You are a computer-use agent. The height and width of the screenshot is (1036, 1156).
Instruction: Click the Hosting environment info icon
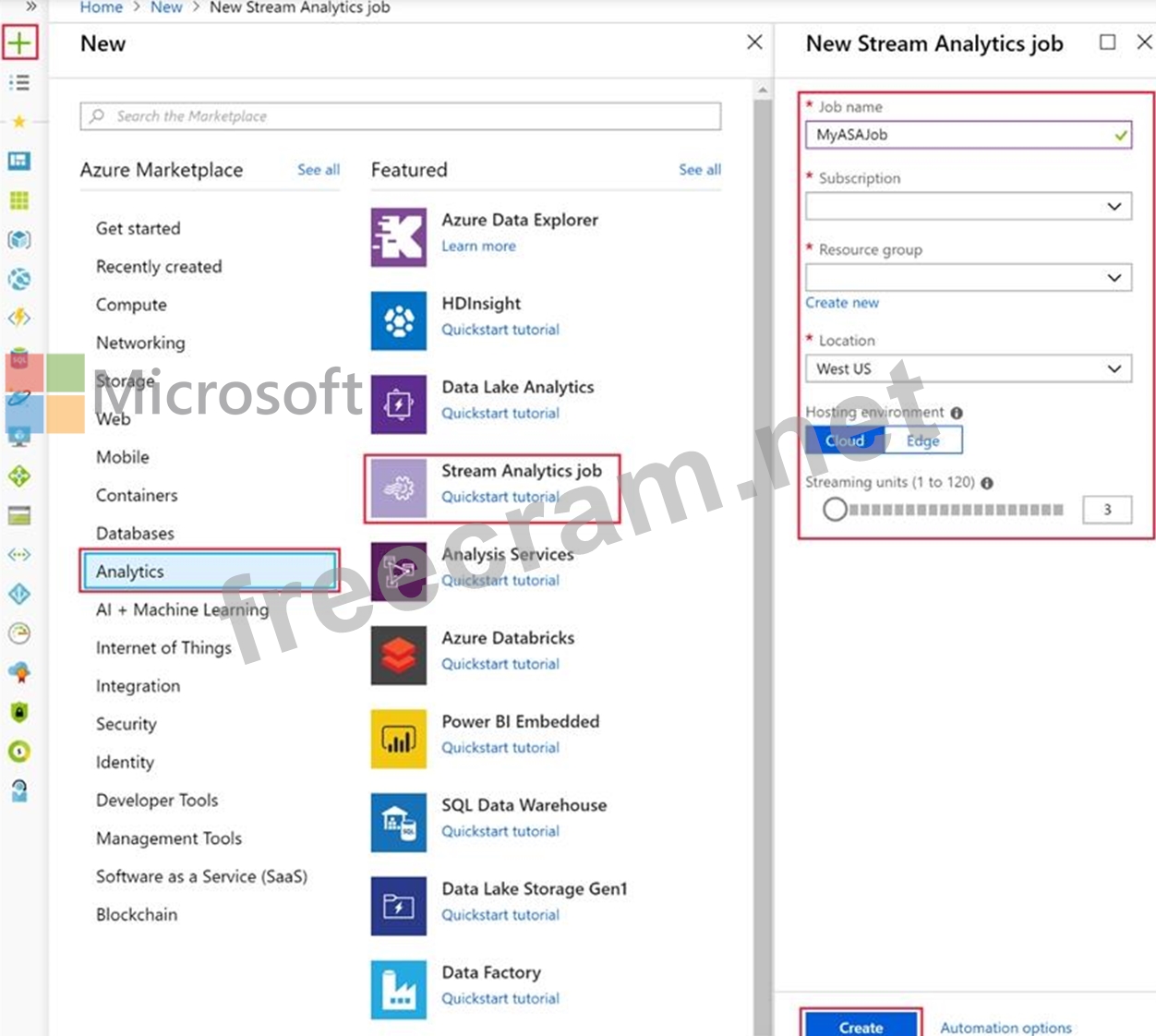957,413
